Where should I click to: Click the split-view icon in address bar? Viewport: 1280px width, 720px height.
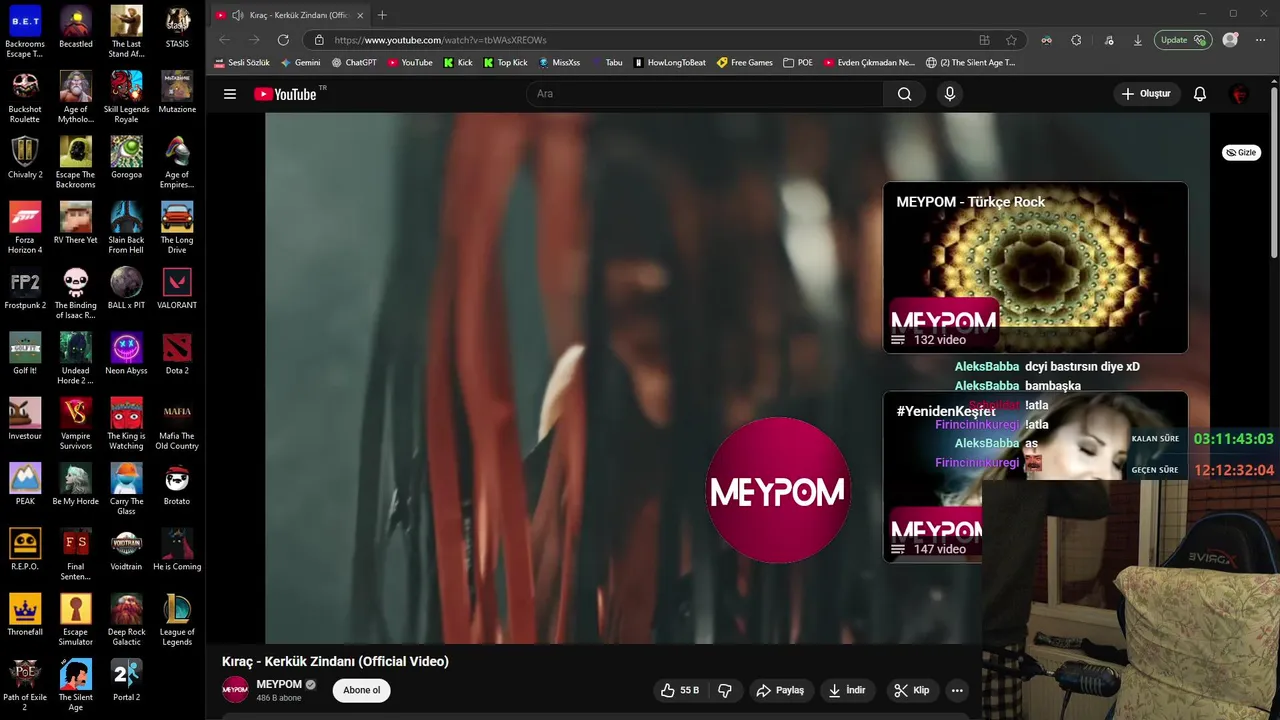pyautogui.click(x=984, y=40)
